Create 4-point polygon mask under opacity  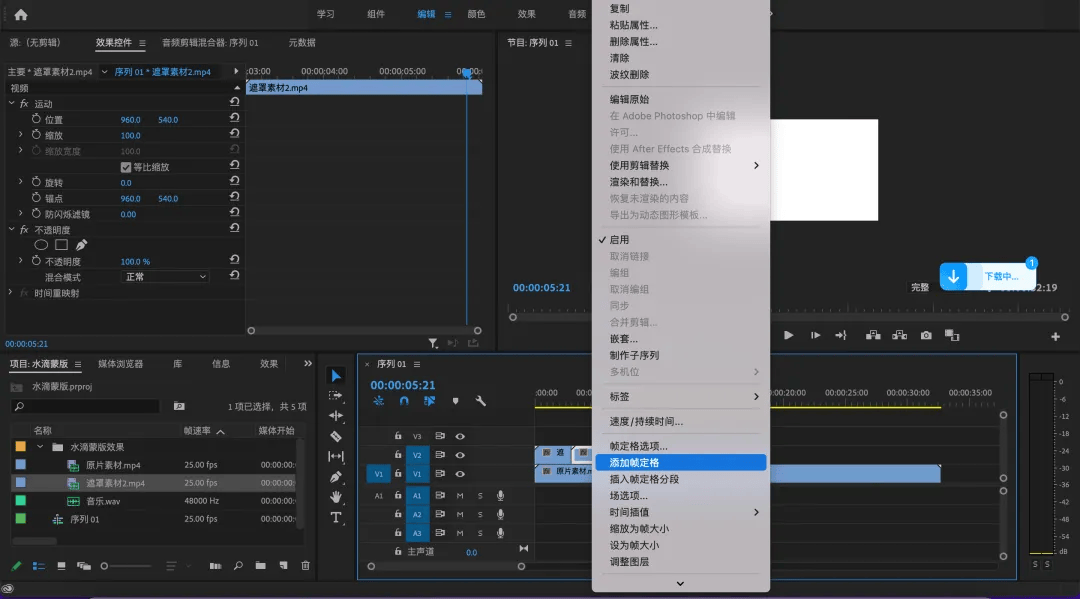[61, 245]
